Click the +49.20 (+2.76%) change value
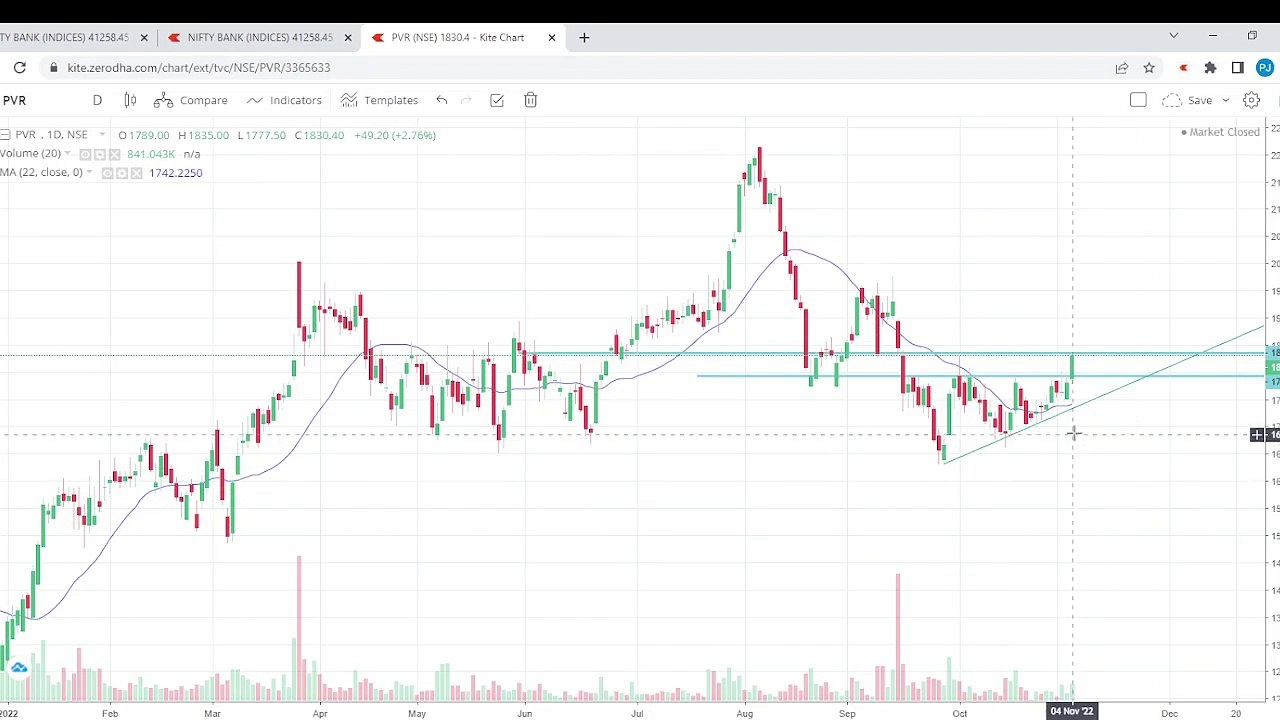 [x=395, y=135]
